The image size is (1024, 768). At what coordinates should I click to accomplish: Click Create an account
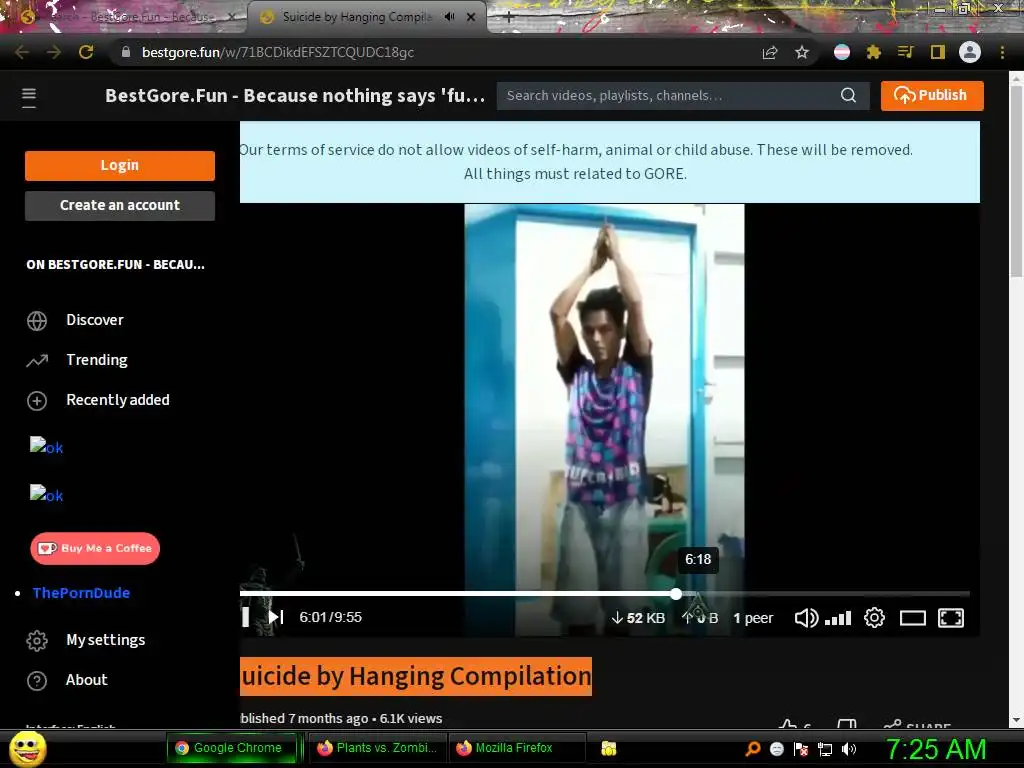pos(120,205)
